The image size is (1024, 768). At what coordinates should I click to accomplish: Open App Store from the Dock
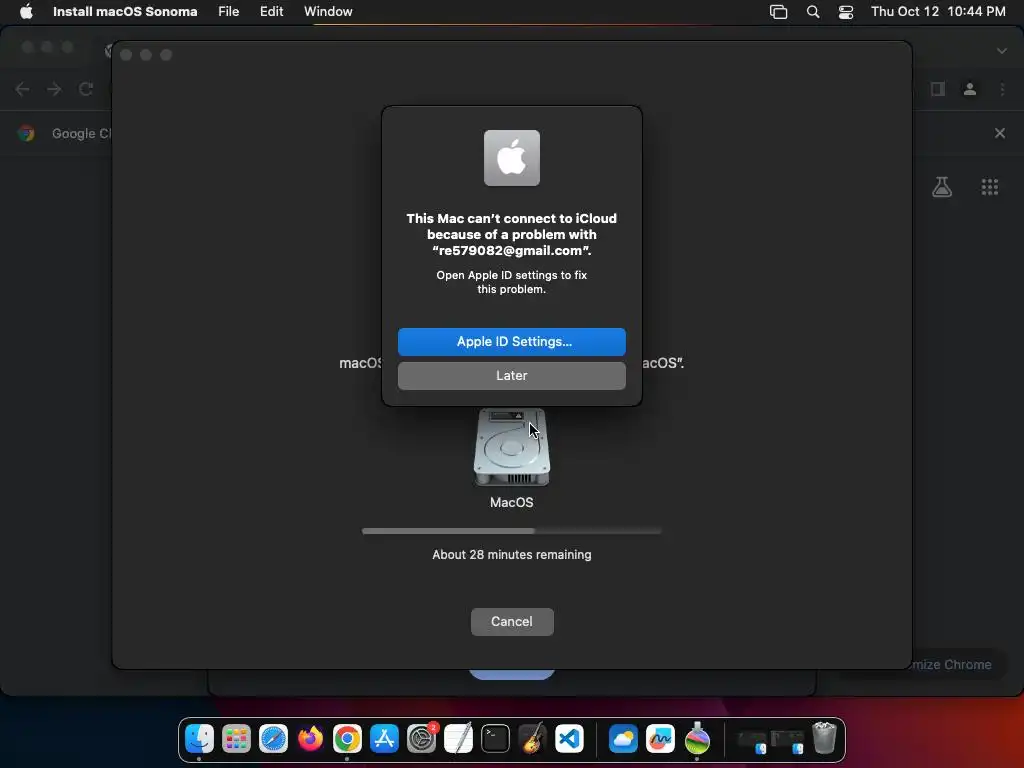pyautogui.click(x=384, y=739)
